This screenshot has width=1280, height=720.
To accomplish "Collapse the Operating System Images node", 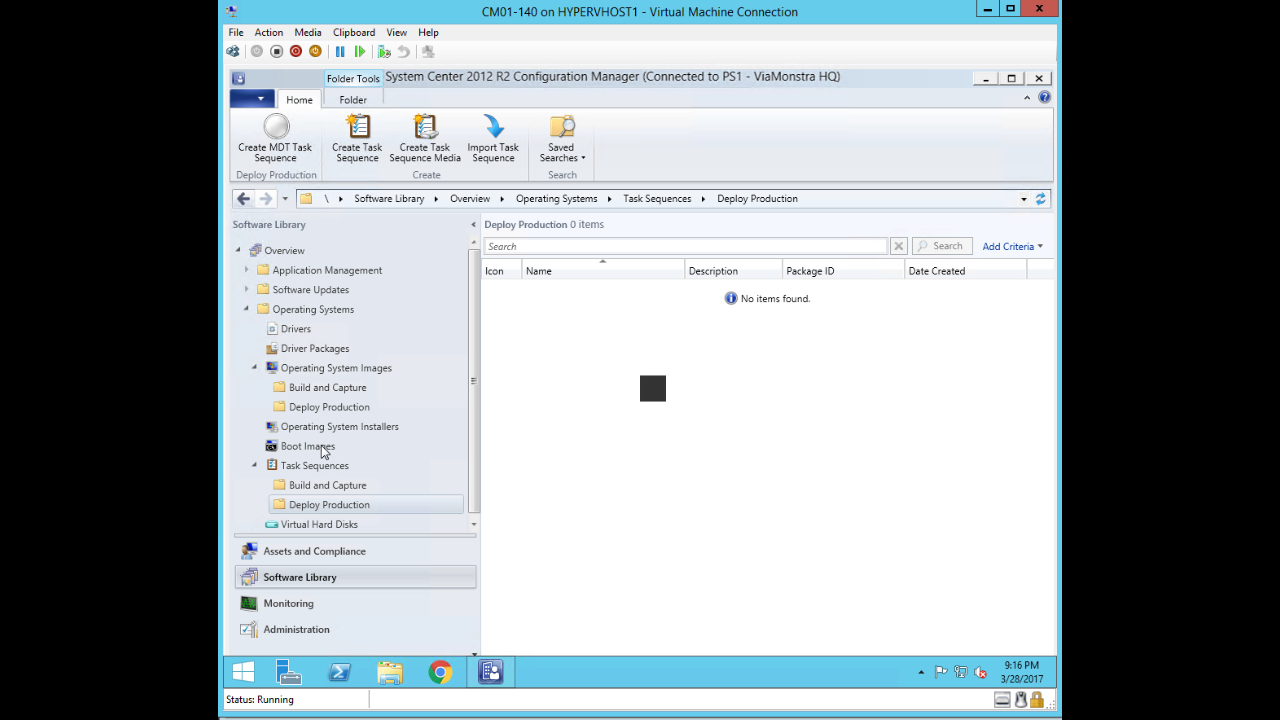I will pyautogui.click(x=254, y=368).
